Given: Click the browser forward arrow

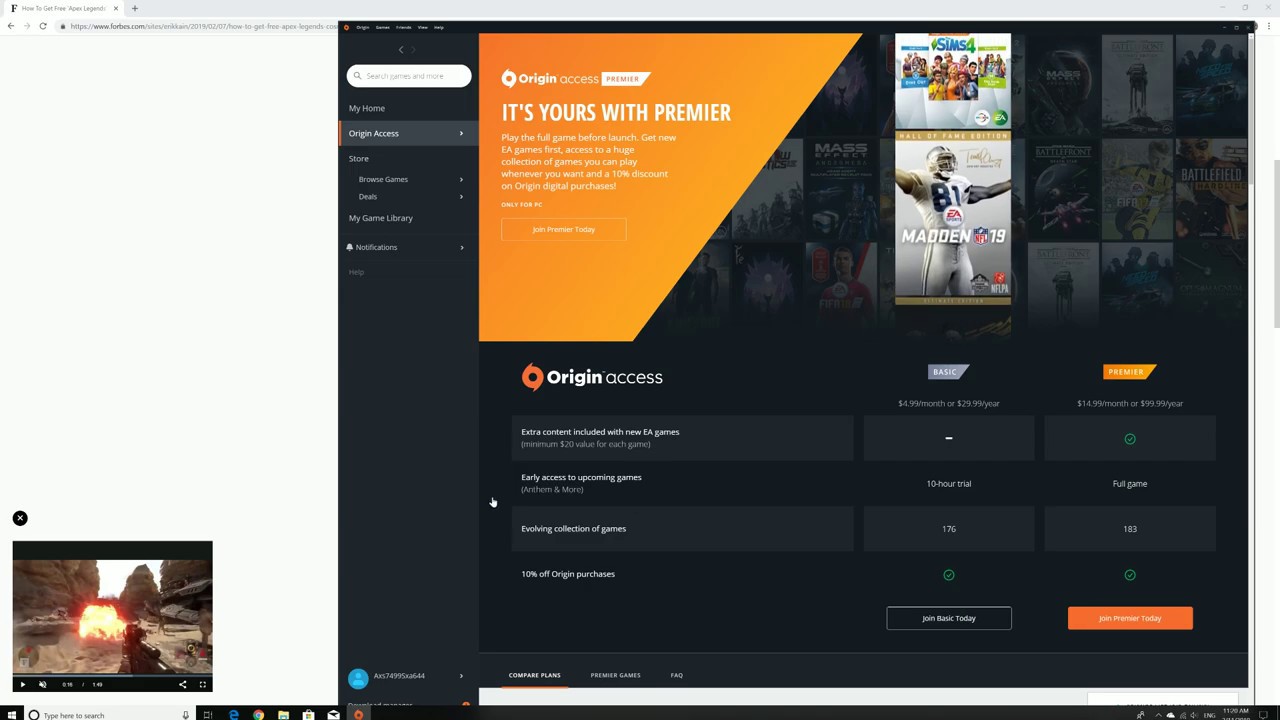Looking at the screenshot, I should [26, 26].
